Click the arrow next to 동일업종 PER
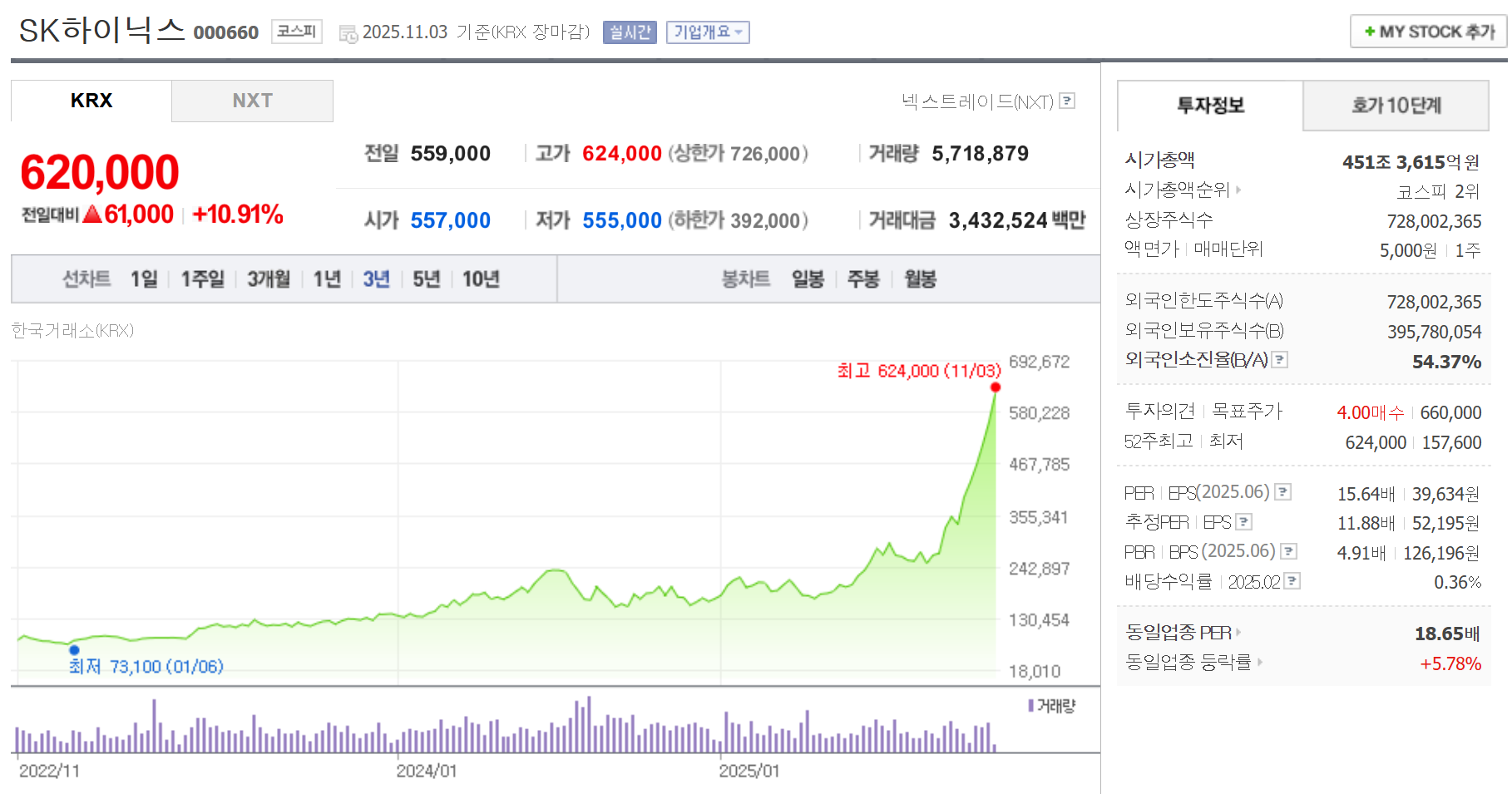This screenshot has width=1512, height=794. tap(1238, 633)
